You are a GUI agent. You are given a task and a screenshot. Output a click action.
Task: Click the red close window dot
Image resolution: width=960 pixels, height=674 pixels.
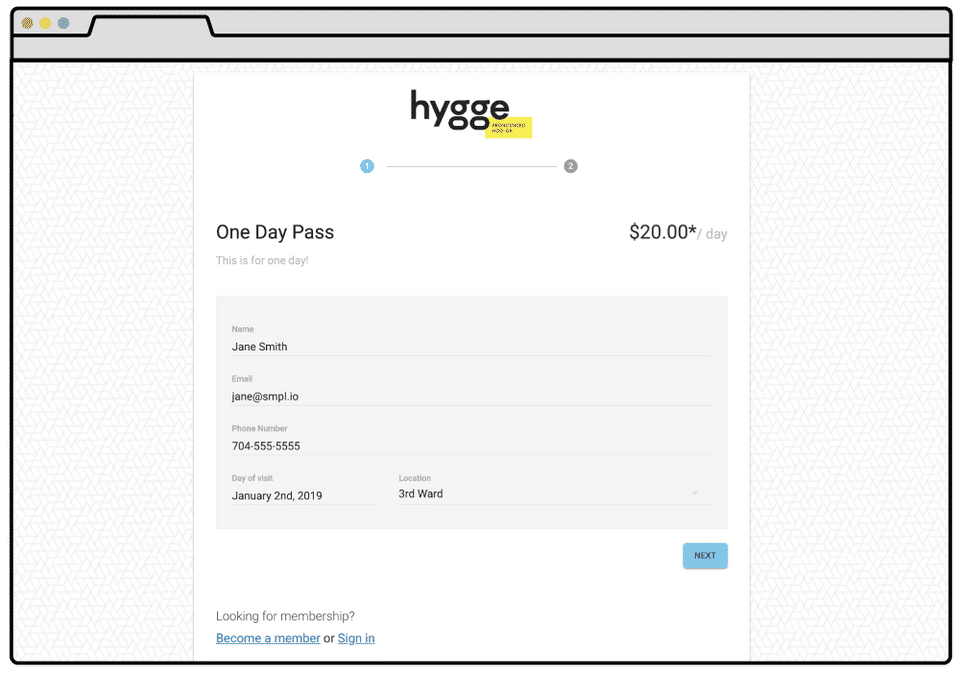[x=27, y=23]
